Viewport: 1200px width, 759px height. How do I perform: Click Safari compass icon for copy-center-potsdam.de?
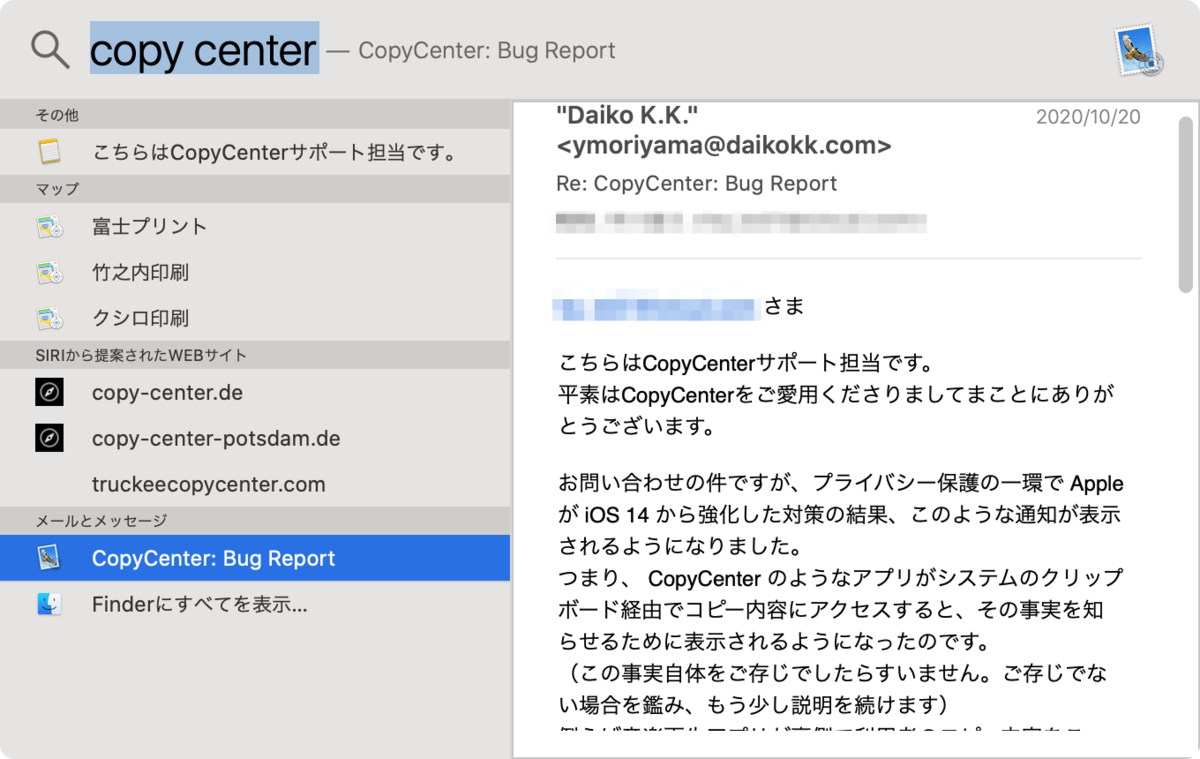(x=49, y=438)
